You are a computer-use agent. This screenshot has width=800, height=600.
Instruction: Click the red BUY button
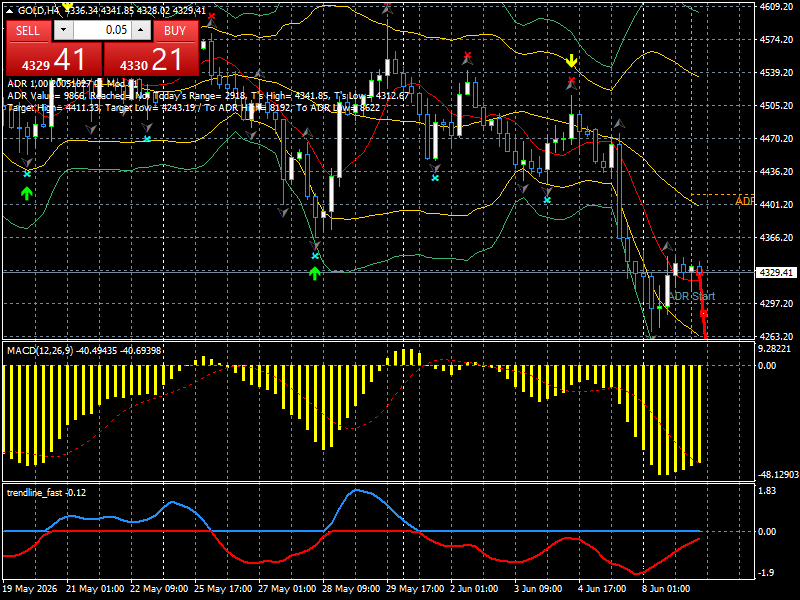(x=175, y=31)
